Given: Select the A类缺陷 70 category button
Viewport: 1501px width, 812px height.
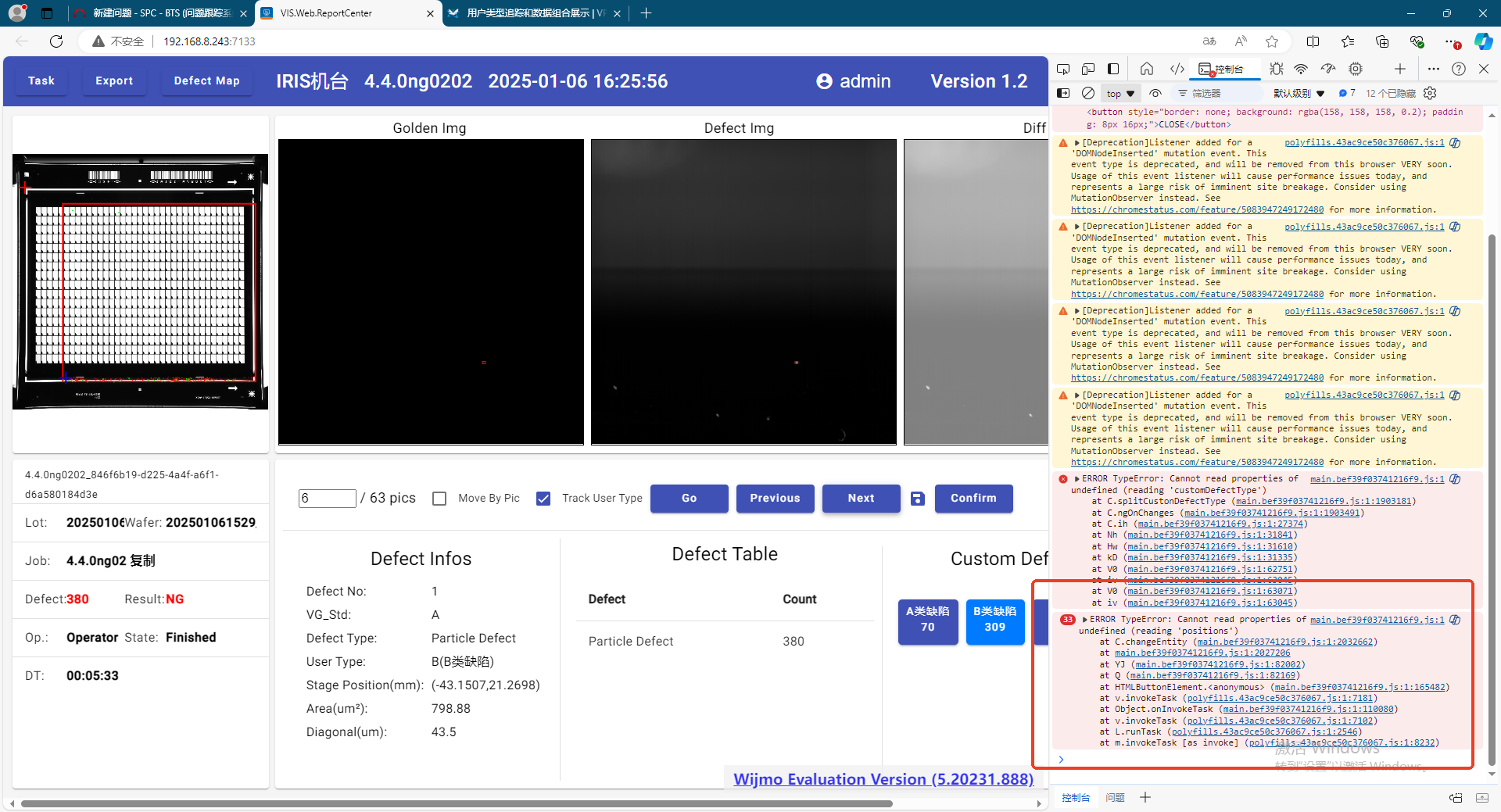Looking at the screenshot, I should 928,622.
